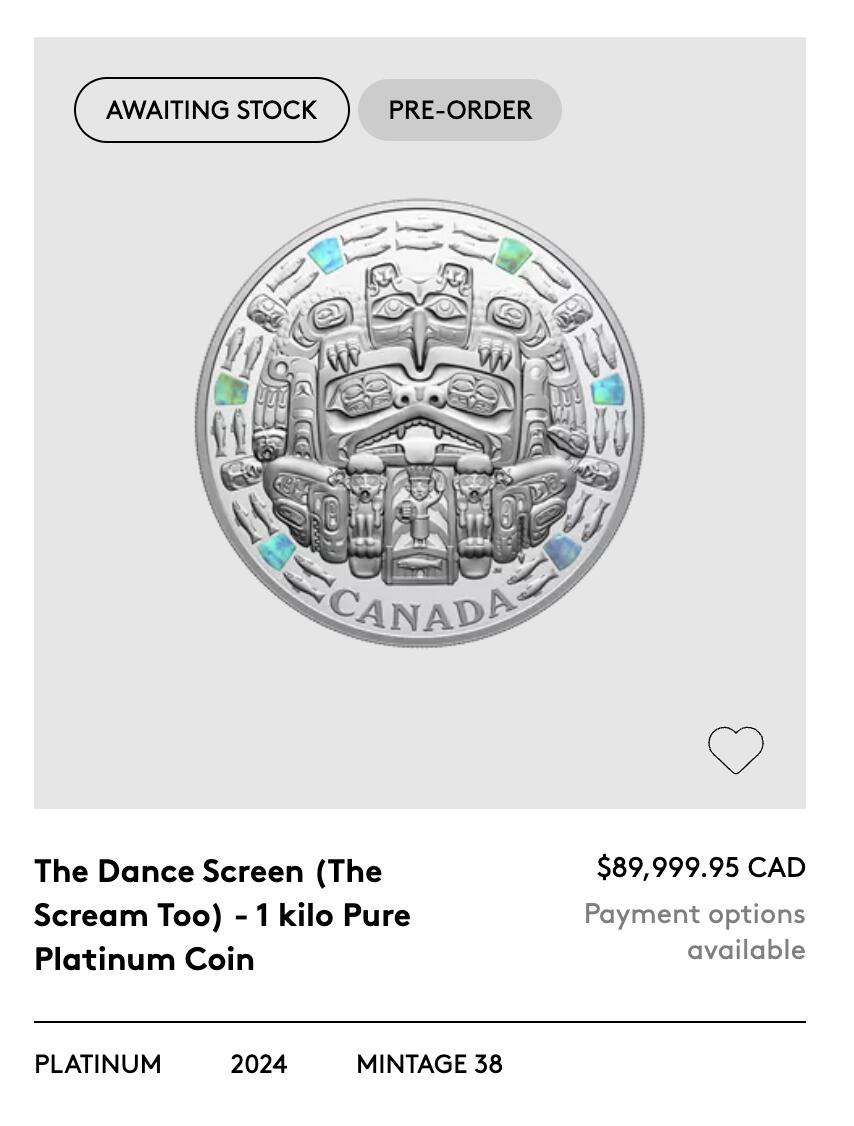The image size is (854, 1126).
Task: Click the middle-right teal opal inlay on the coin
Action: coord(607,389)
